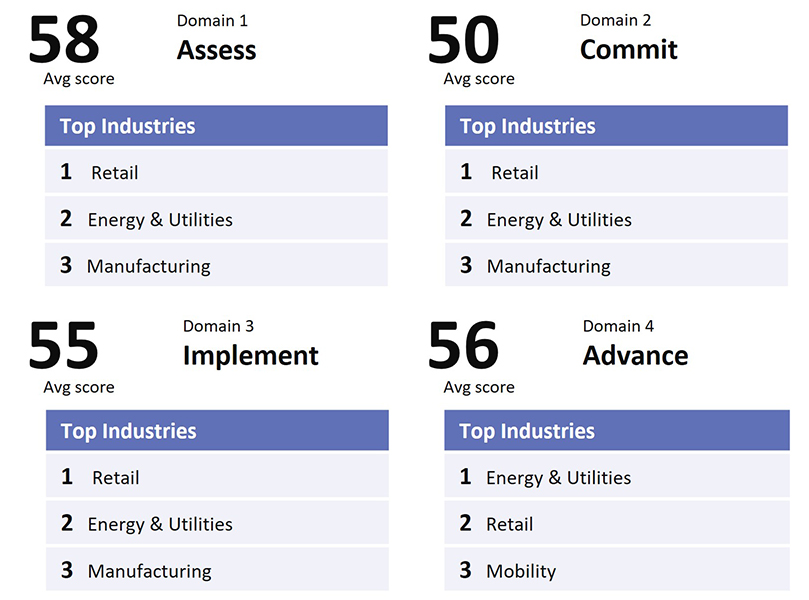Click Energy & Utilities in Commit list
809x600 pixels.
point(558,220)
